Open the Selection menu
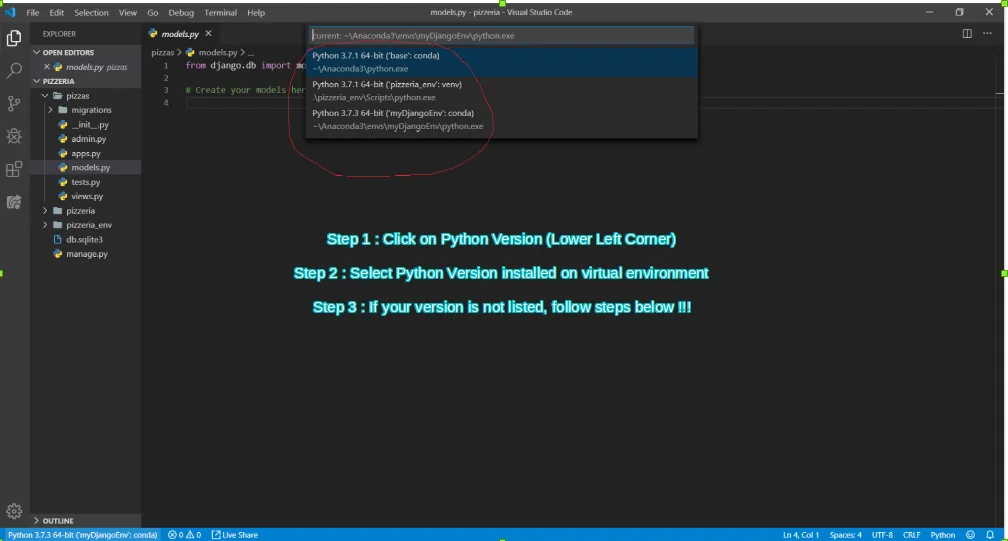Screen dimensions: 1008x541 pos(91,12)
